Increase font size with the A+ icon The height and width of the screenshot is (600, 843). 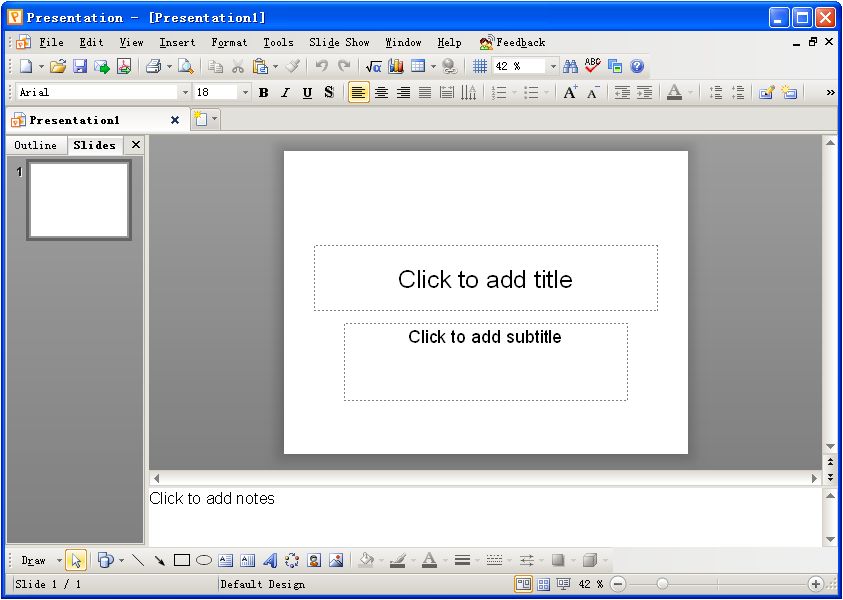pos(570,92)
